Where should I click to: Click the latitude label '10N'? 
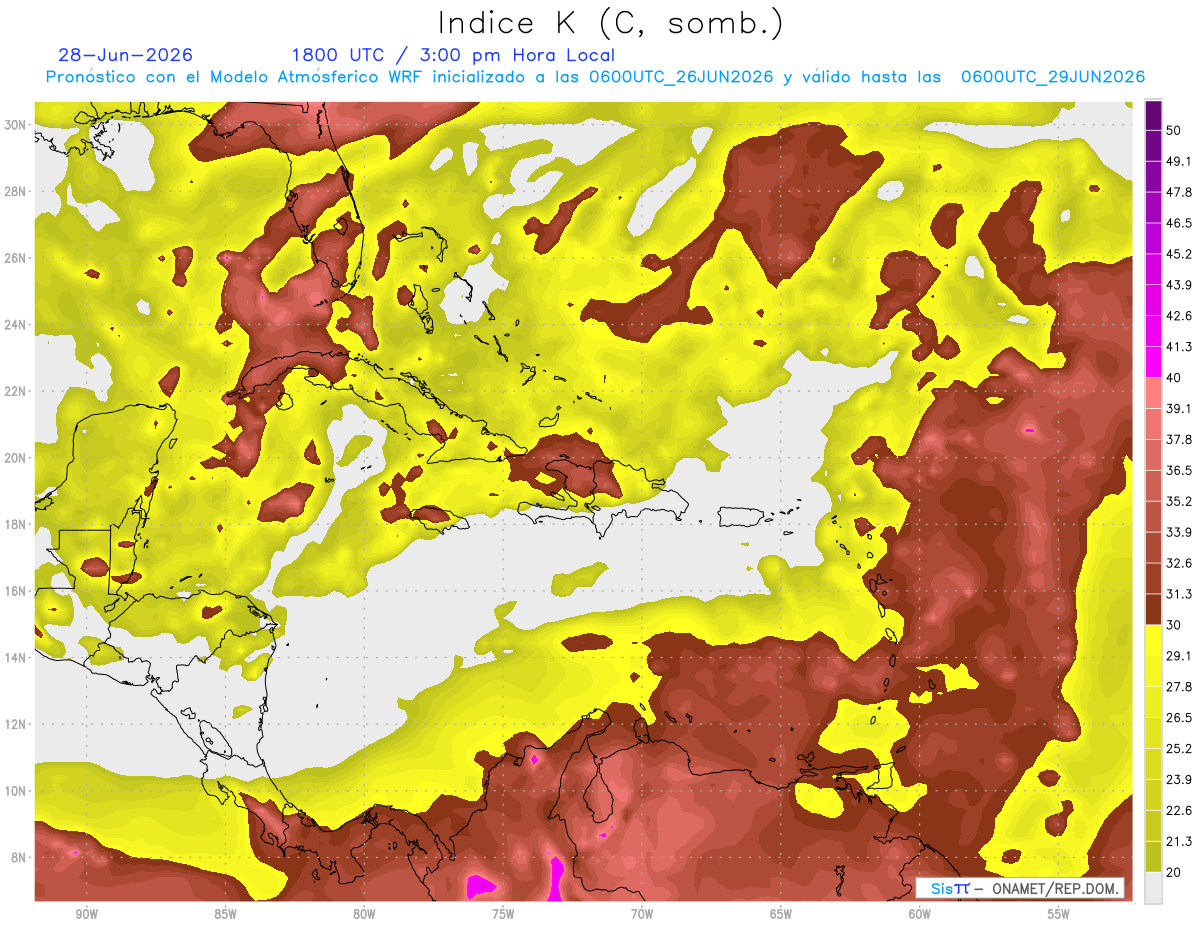(15, 791)
